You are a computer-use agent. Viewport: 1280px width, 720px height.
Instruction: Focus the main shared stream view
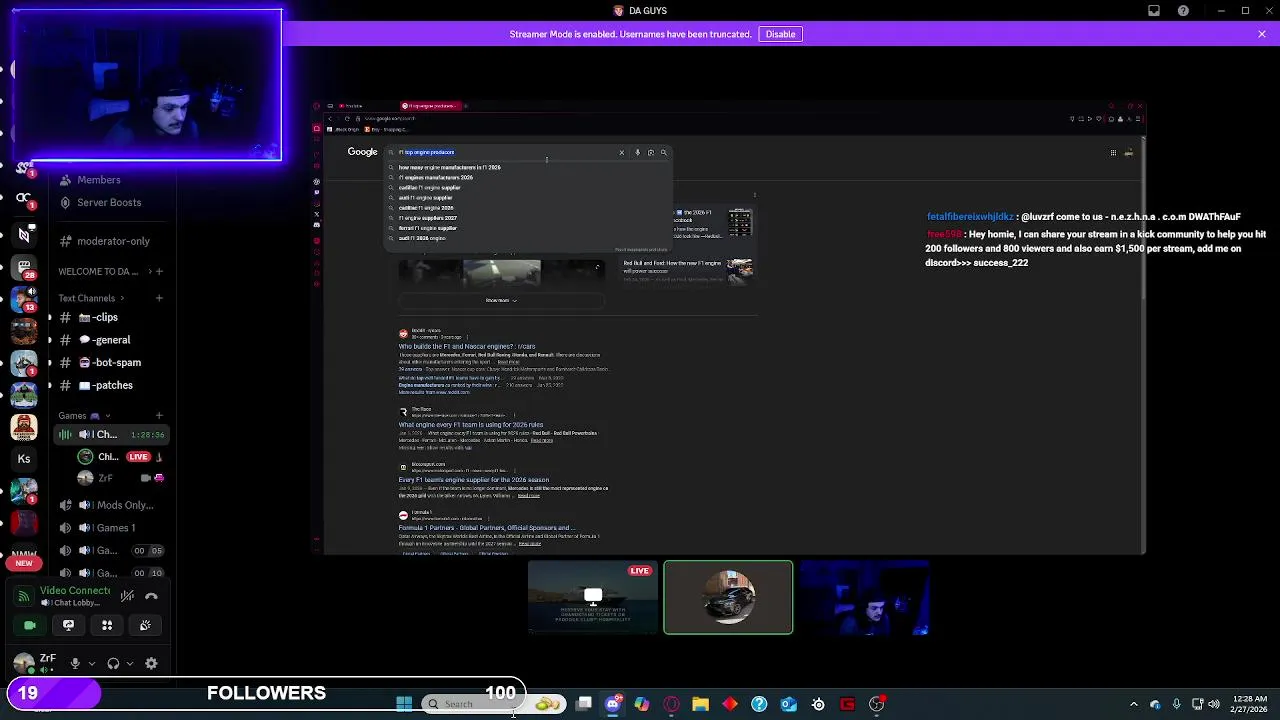(728, 327)
